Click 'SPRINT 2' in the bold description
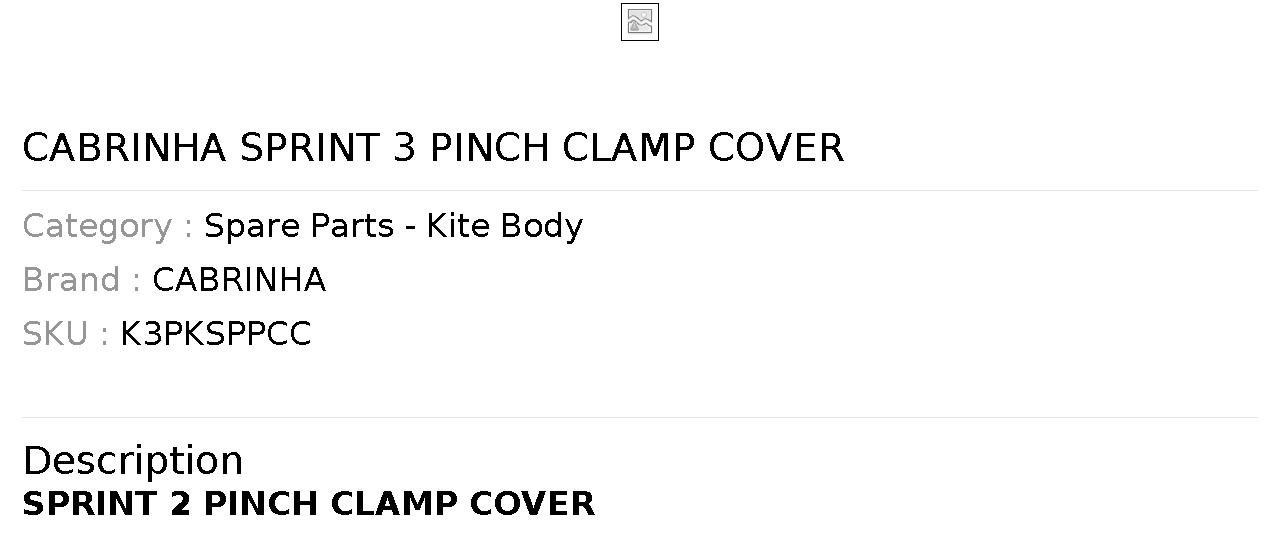Viewport: 1280px width, 558px height. coord(106,503)
